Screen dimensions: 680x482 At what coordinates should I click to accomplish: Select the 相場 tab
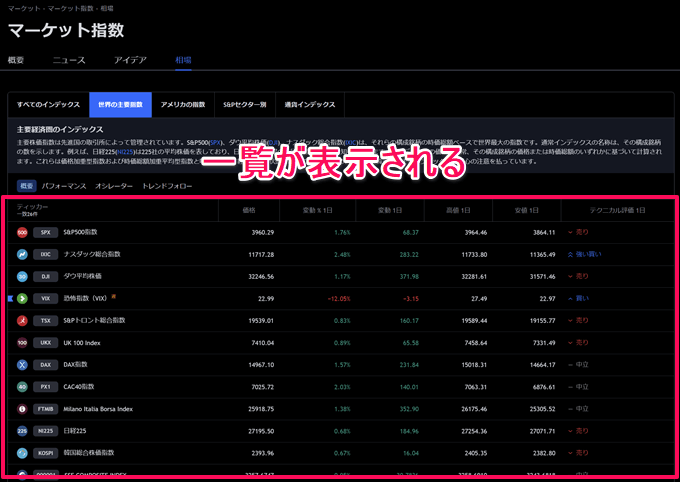pyautogui.click(x=183, y=60)
